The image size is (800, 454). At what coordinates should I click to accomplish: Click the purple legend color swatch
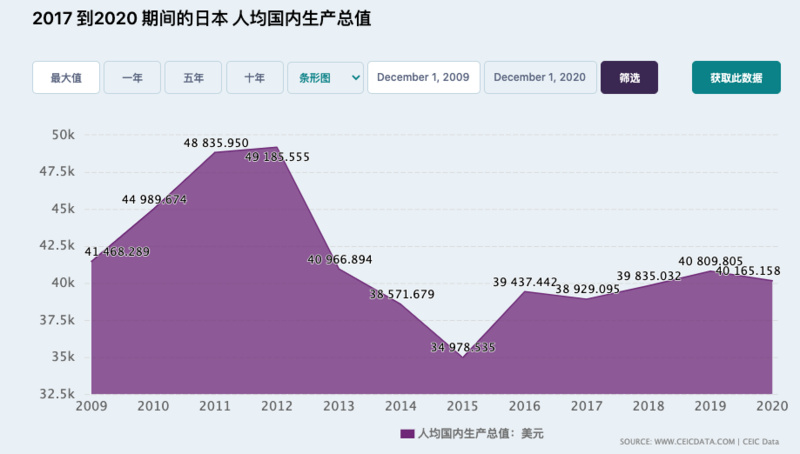coord(407,433)
